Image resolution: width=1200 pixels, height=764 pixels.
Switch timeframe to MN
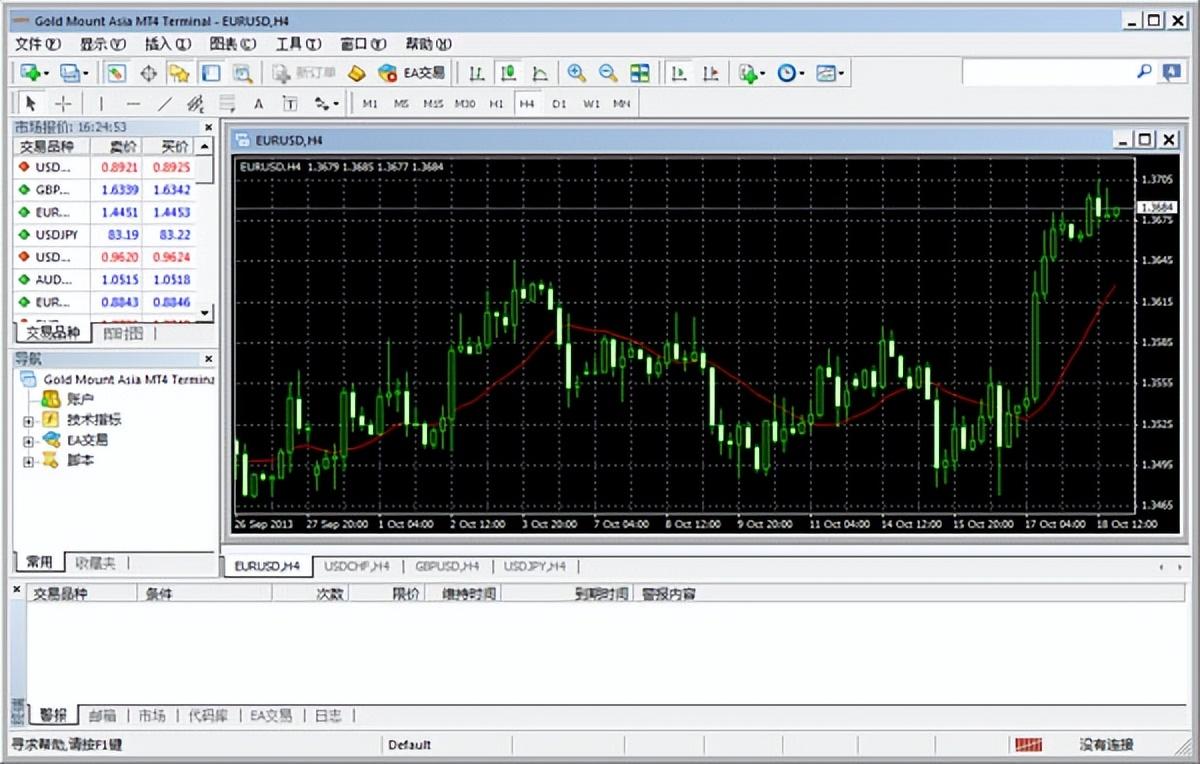(x=622, y=103)
